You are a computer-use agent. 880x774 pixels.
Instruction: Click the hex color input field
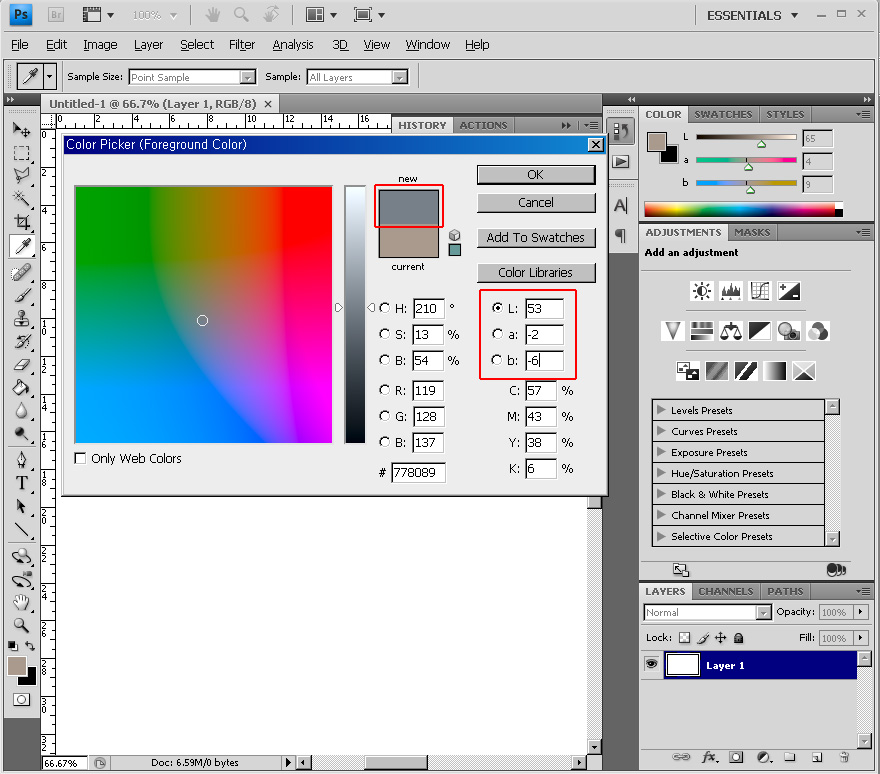click(x=419, y=472)
